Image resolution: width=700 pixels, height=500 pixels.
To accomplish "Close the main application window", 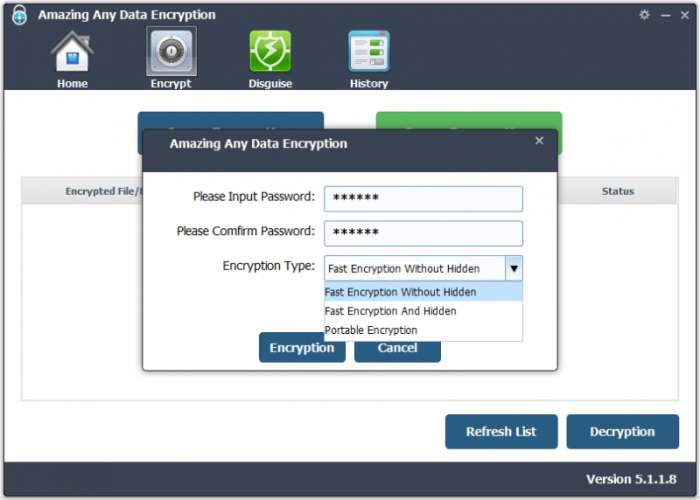I will pyautogui.click(x=685, y=15).
